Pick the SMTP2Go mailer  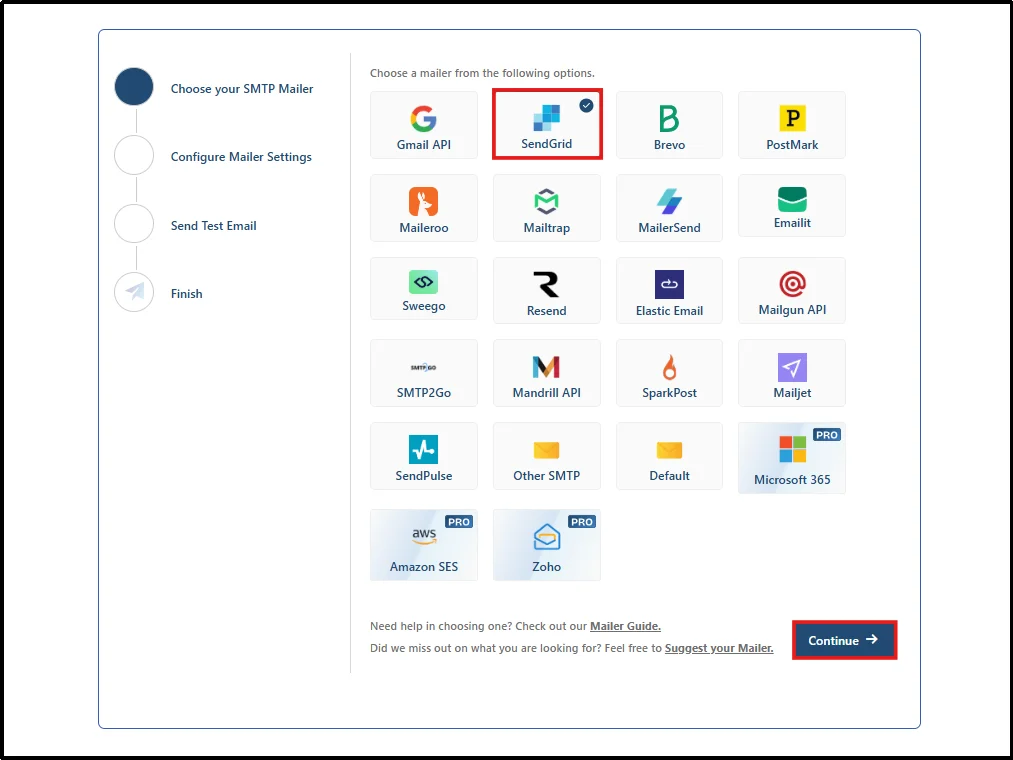424,373
